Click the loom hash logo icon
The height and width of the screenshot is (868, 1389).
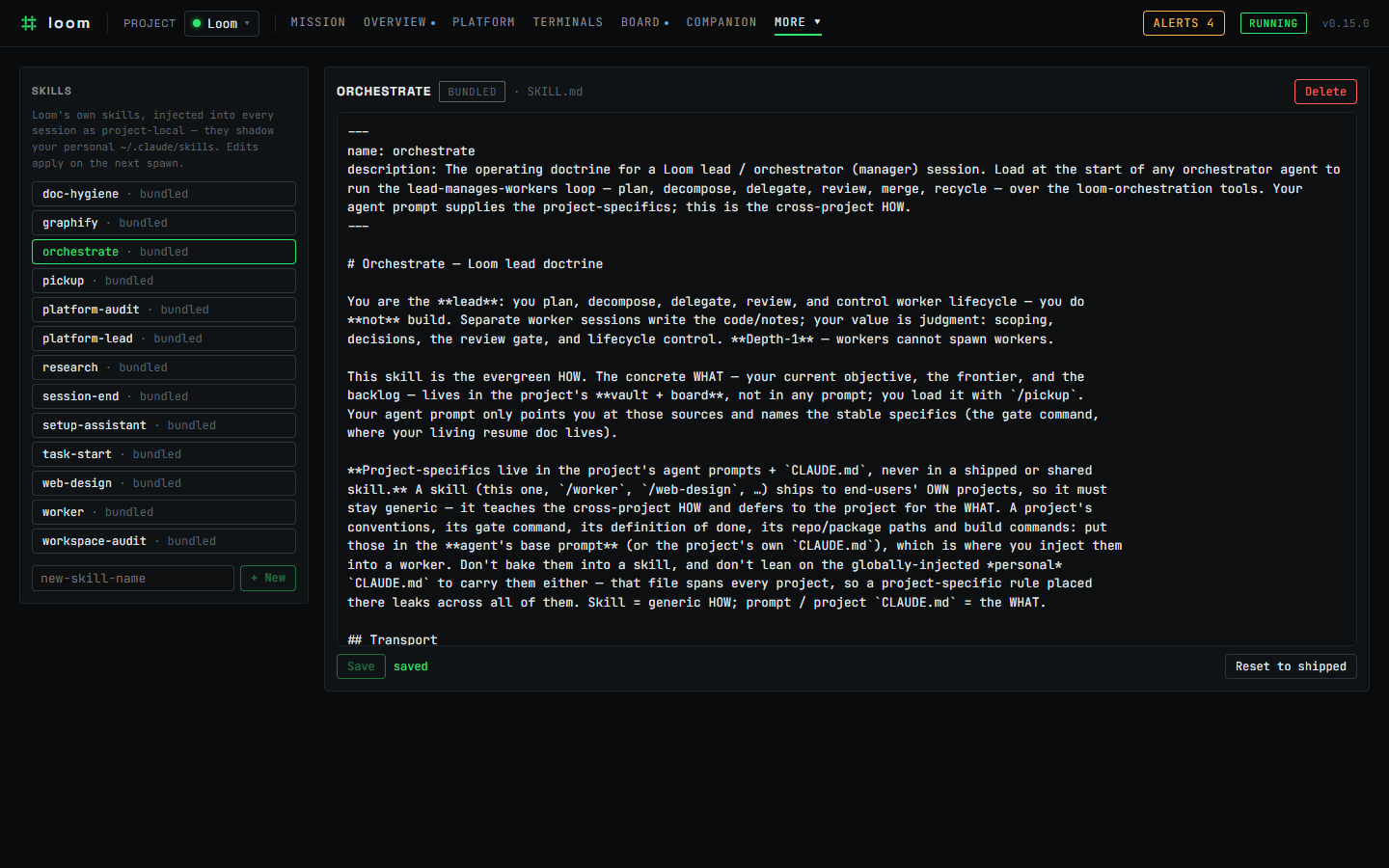[29, 23]
